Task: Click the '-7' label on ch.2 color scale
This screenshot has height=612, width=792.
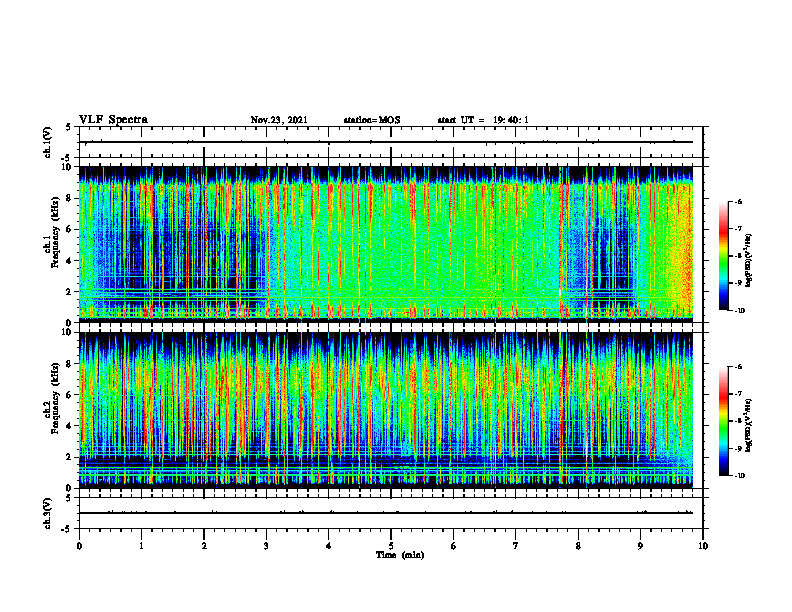Action: pos(738,394)
